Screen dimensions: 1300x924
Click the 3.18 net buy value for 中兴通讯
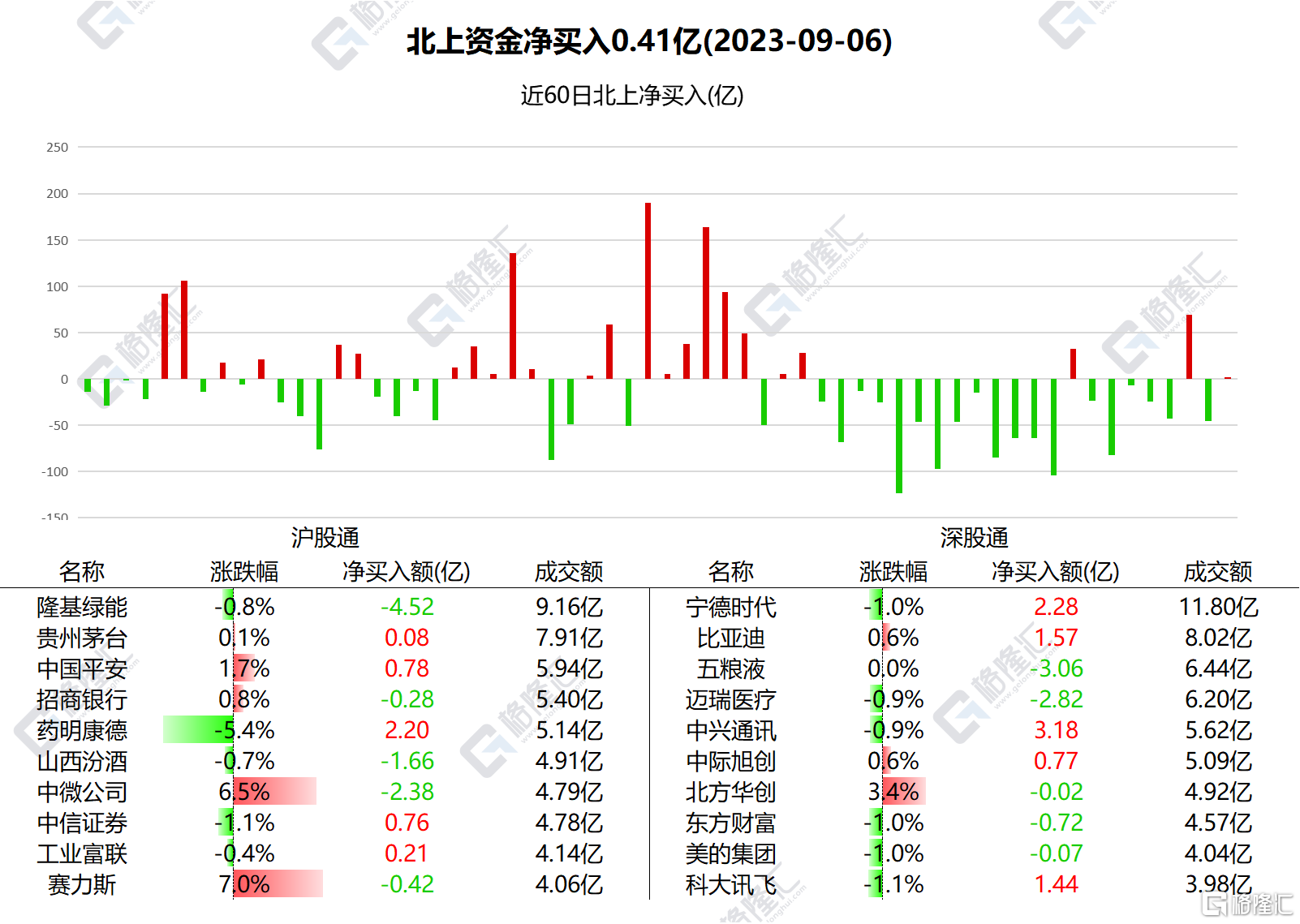(1056, 730)
